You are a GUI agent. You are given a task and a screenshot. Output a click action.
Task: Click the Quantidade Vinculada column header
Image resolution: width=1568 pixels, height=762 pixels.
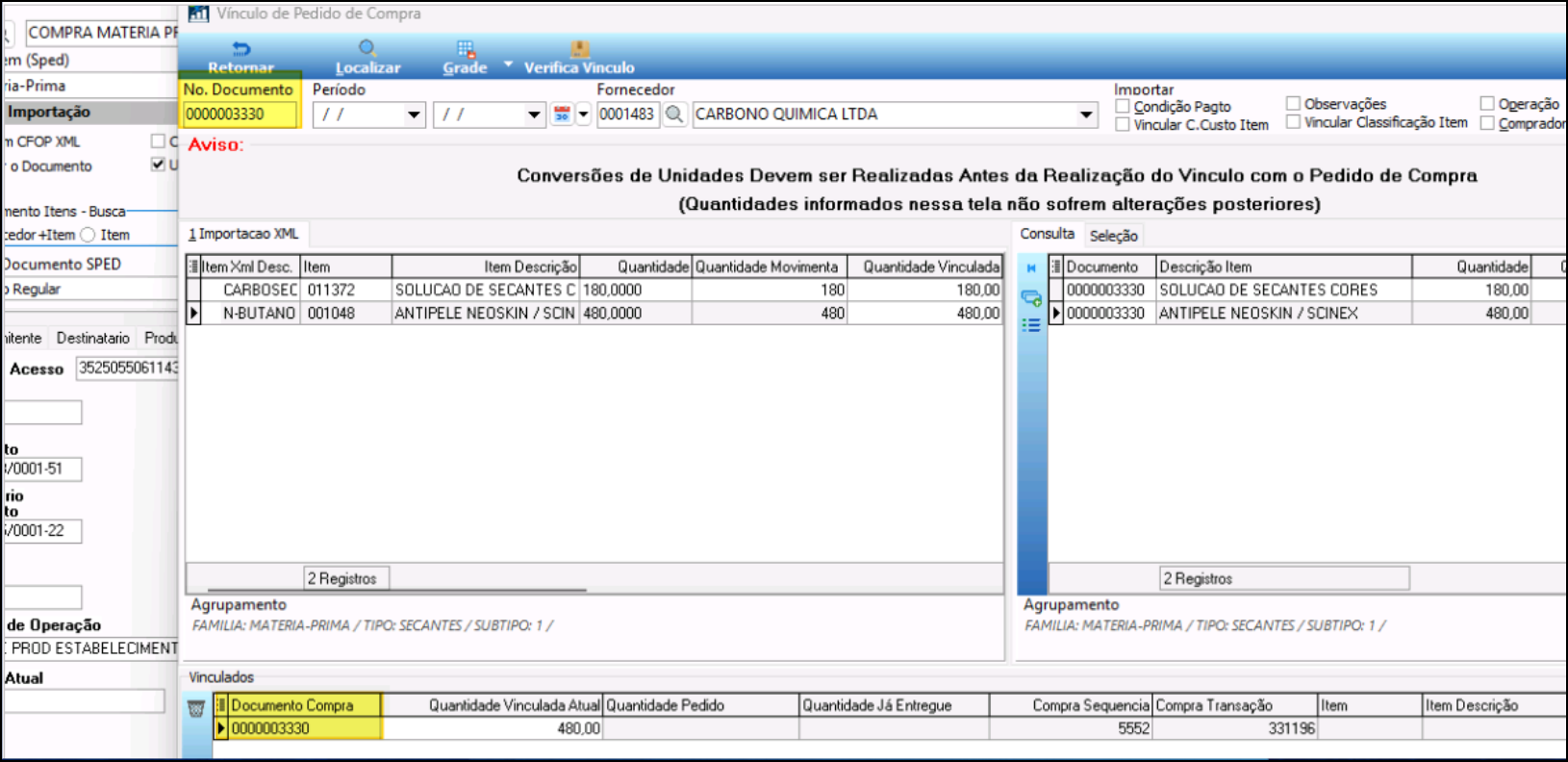pyautogui.click(x=925, y=267)
